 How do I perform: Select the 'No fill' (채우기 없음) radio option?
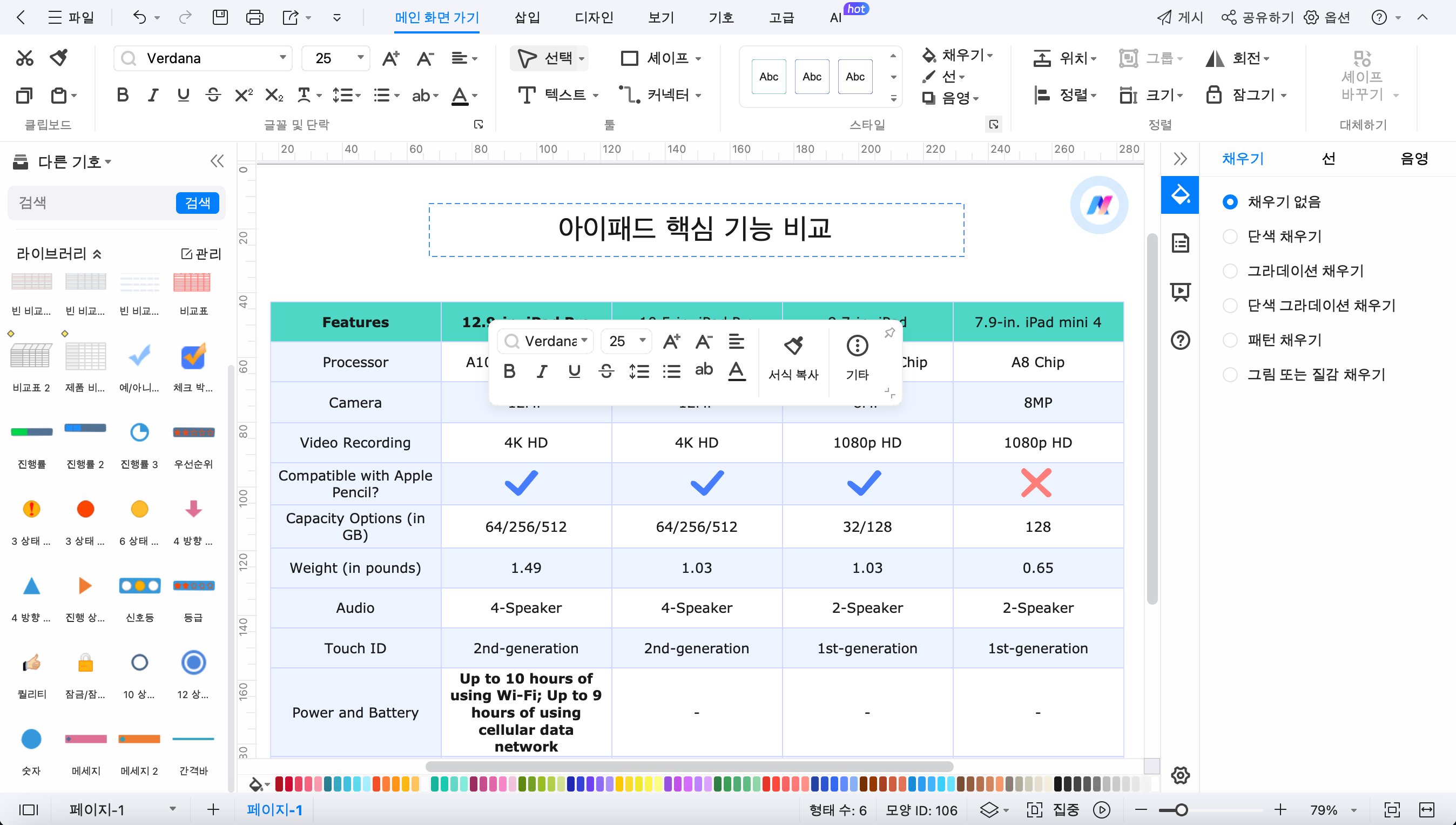(x=1230, y=202)
